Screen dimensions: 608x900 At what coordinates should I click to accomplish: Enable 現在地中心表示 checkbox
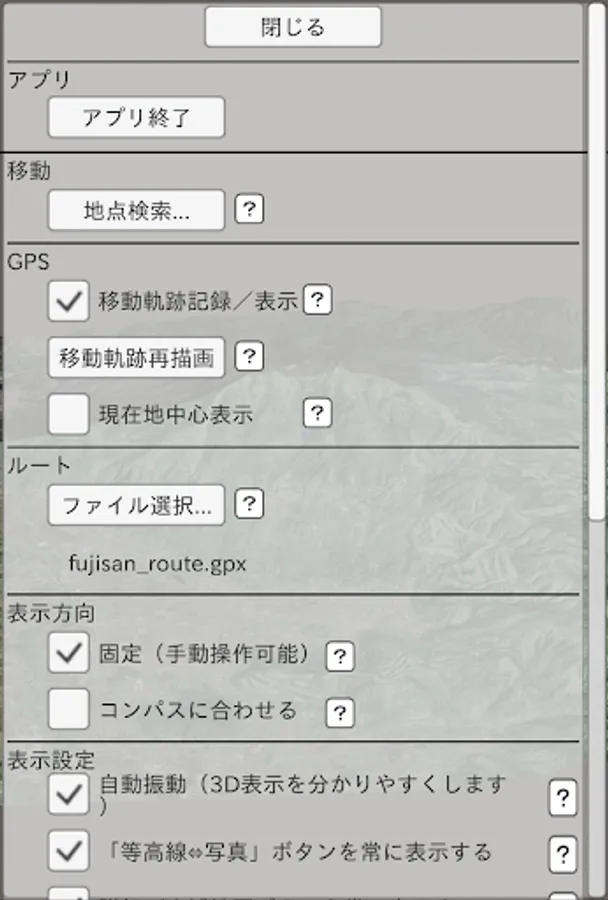(x=68, y=414)
